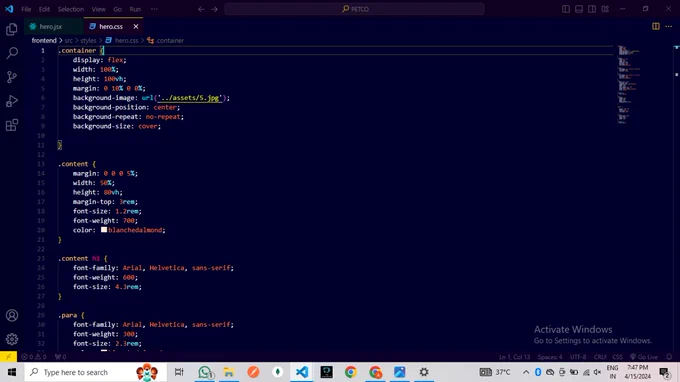Viewport: 680px width, 382px height.
Task: Click hero.css in the breadcrumb
Action: [x=126, y=40]
